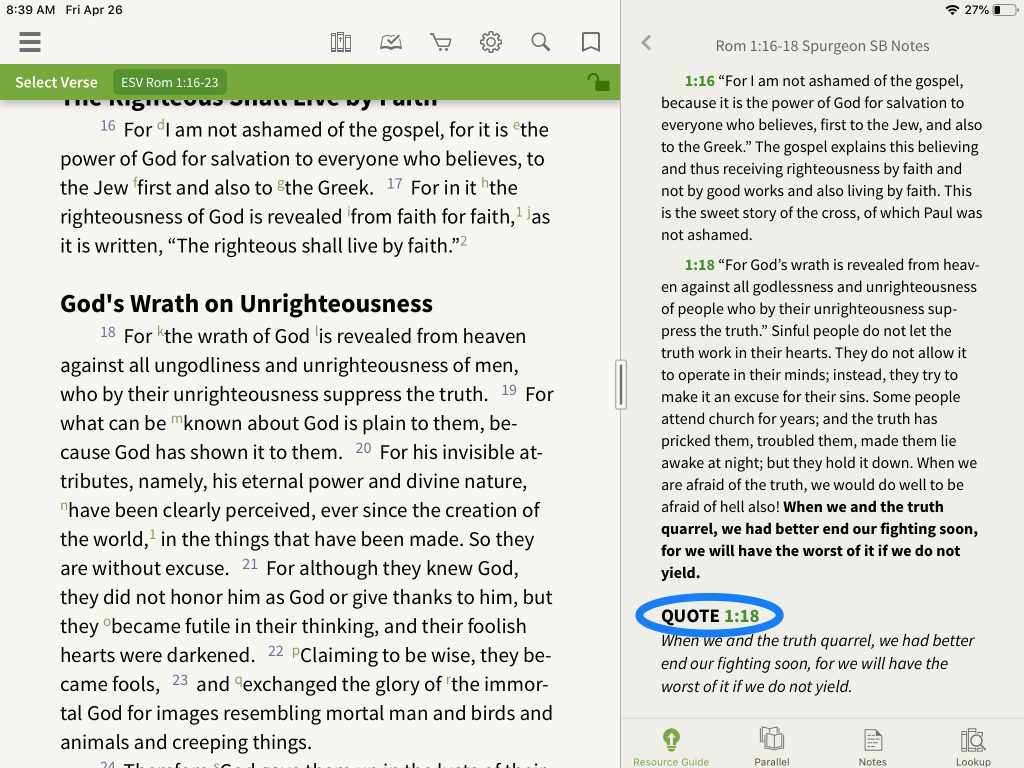
Task: Open the hamburger main menu
Action: pos(30,42)
